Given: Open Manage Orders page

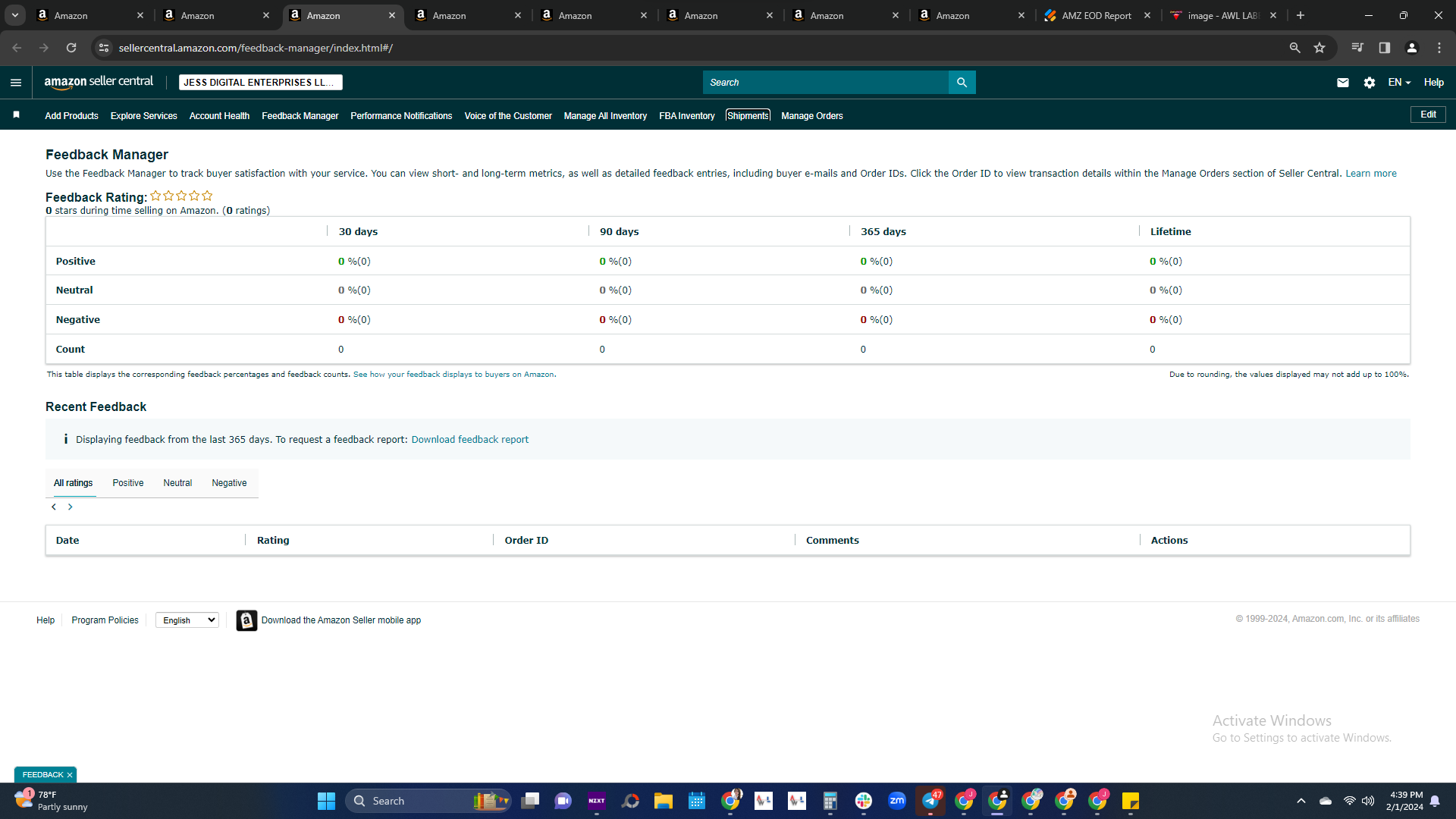Looking at the screenshot, I should click(x=812, y=116).
